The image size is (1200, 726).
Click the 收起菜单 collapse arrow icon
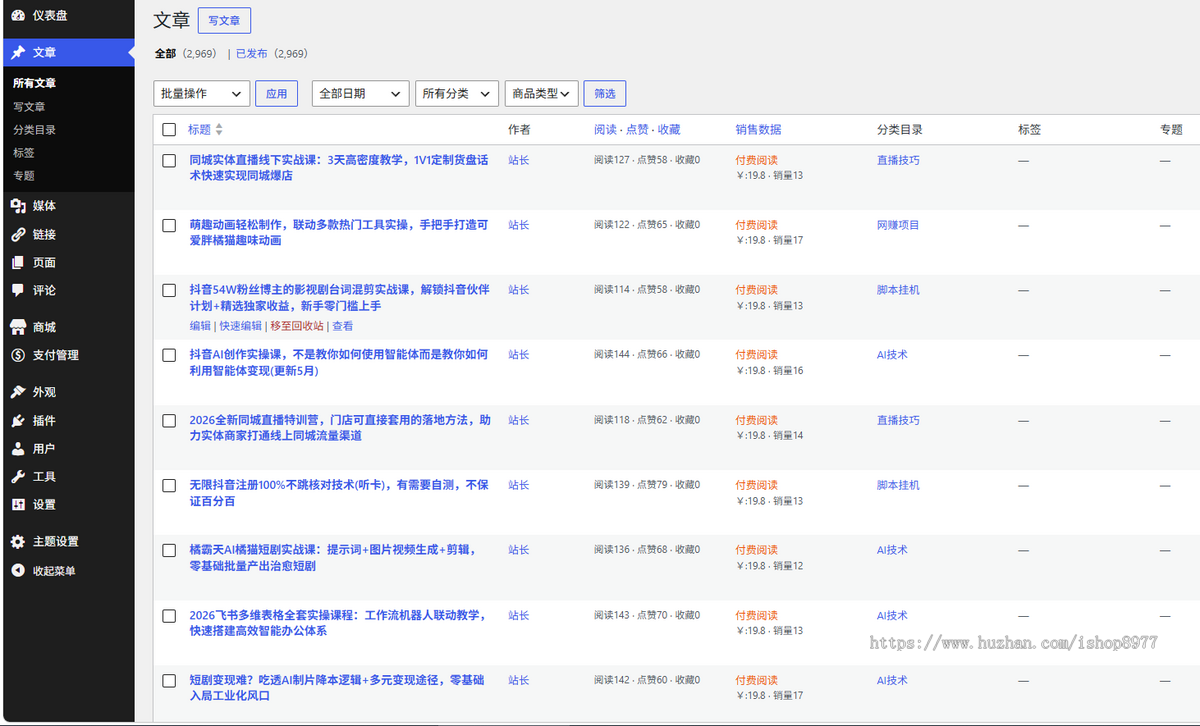tap(18, 570)
